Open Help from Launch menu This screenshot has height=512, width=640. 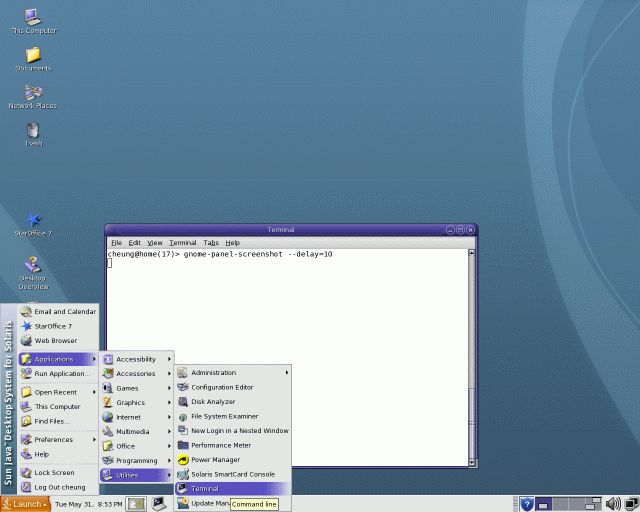58,454
